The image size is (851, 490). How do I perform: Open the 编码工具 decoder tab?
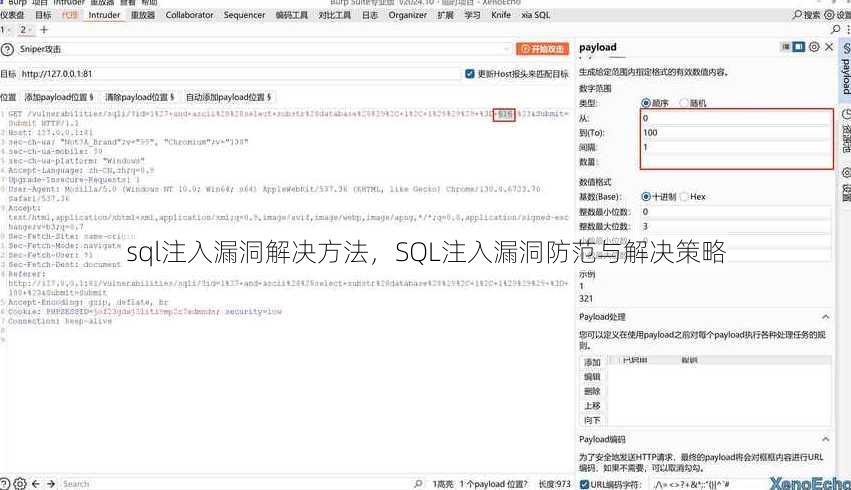point(291,15)
